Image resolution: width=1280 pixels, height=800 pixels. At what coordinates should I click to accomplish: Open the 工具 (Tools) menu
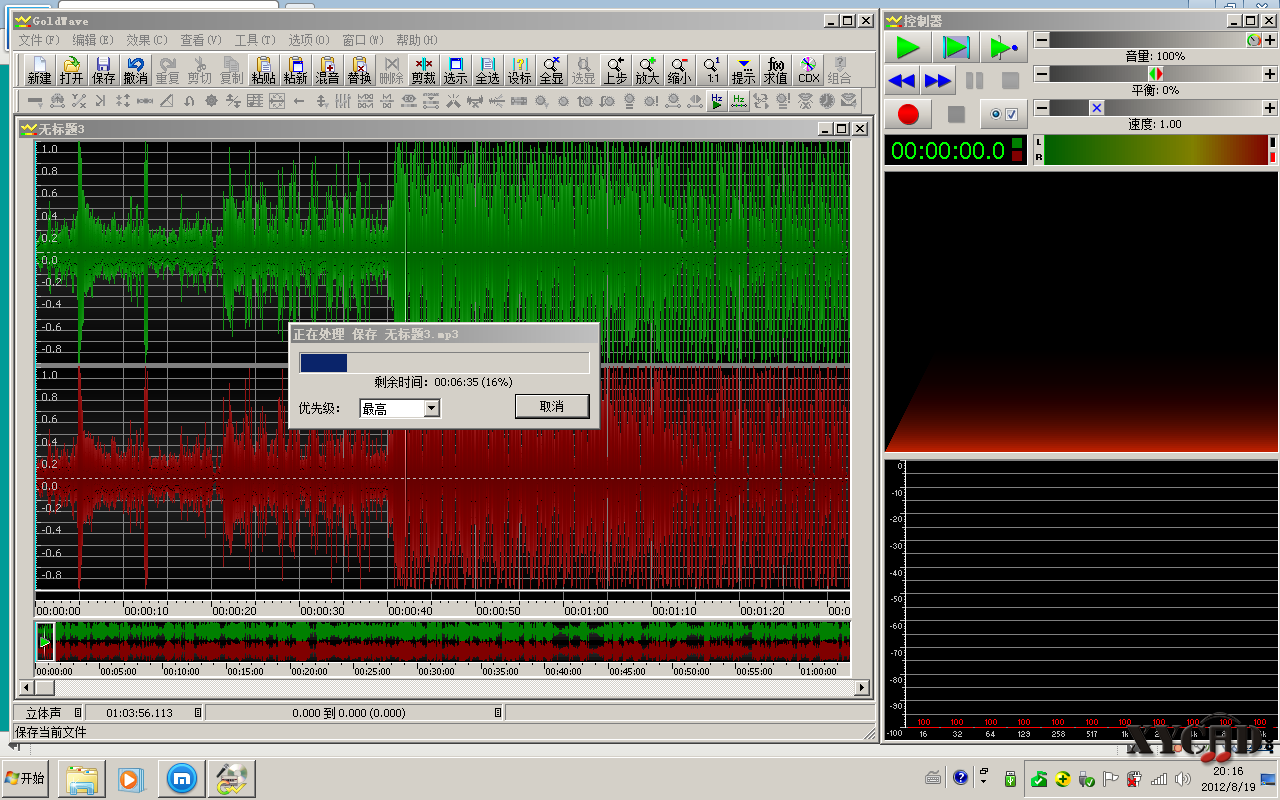(255, 40)
